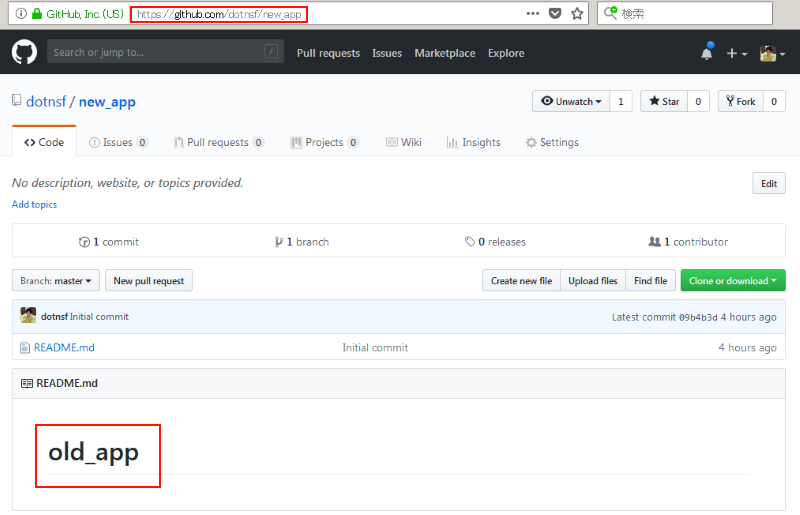Click the Pocket save icon

(x=555, y=14)
